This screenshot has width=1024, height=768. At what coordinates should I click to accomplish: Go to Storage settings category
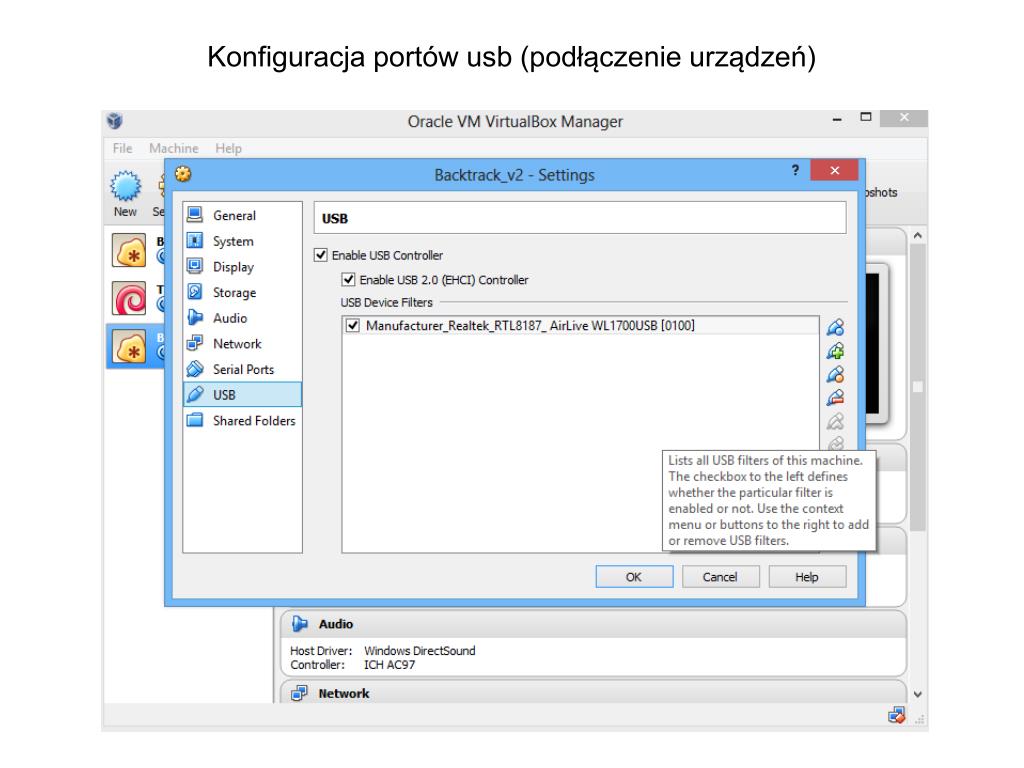(x=242, y=292)
